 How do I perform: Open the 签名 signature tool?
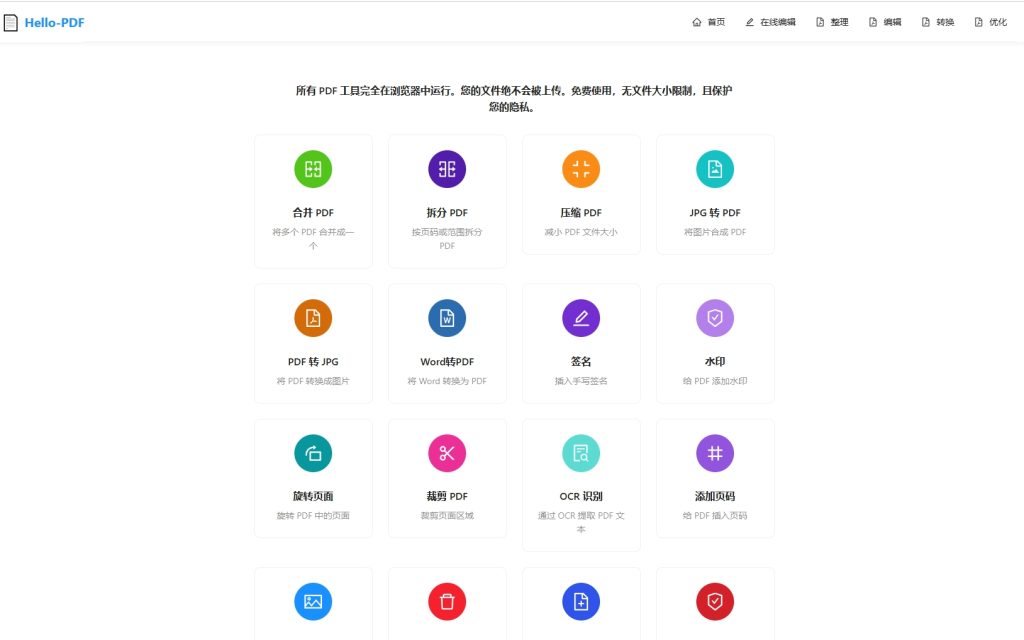581,340
